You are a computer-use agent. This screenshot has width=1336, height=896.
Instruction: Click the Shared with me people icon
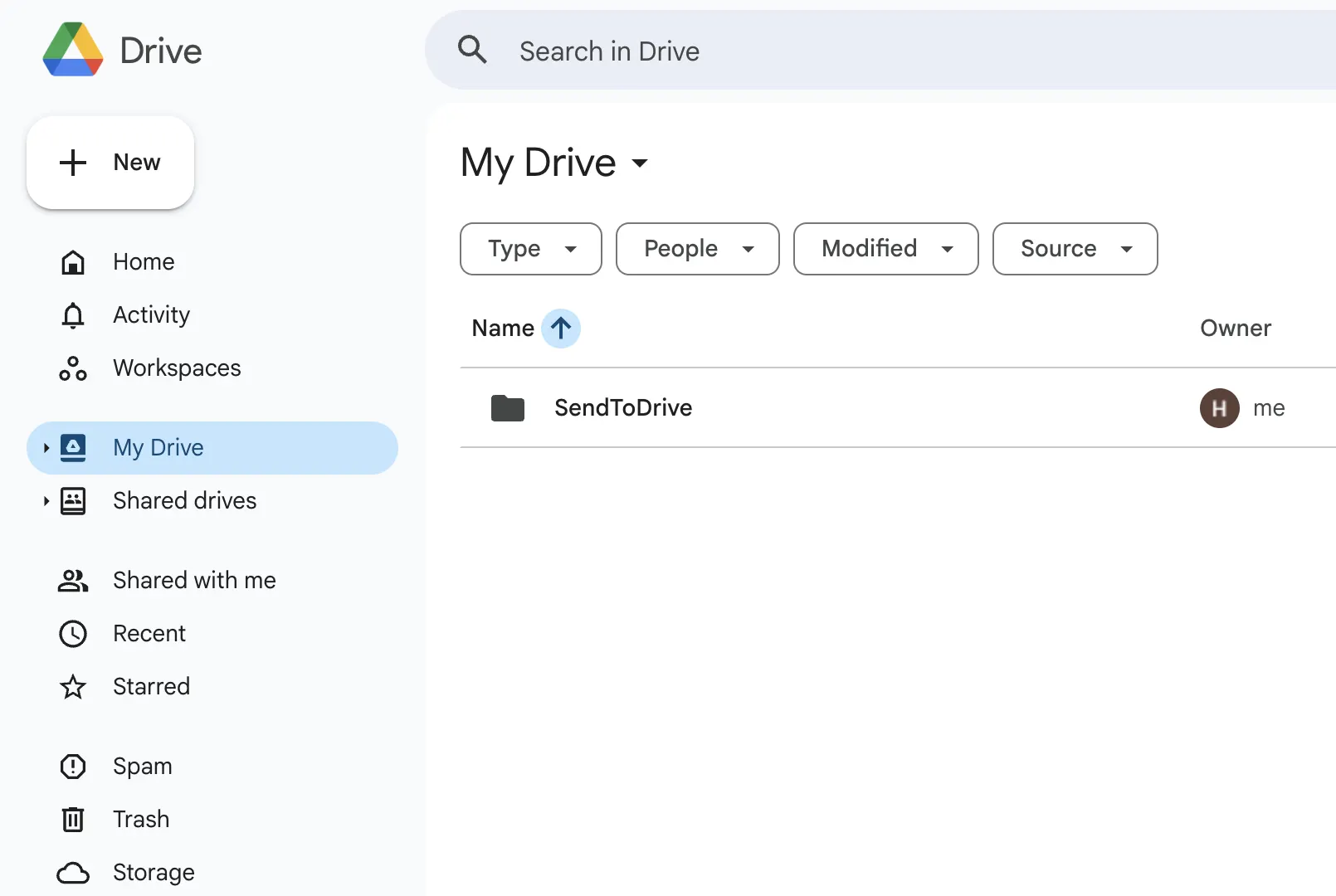click(x=73, y=581)
